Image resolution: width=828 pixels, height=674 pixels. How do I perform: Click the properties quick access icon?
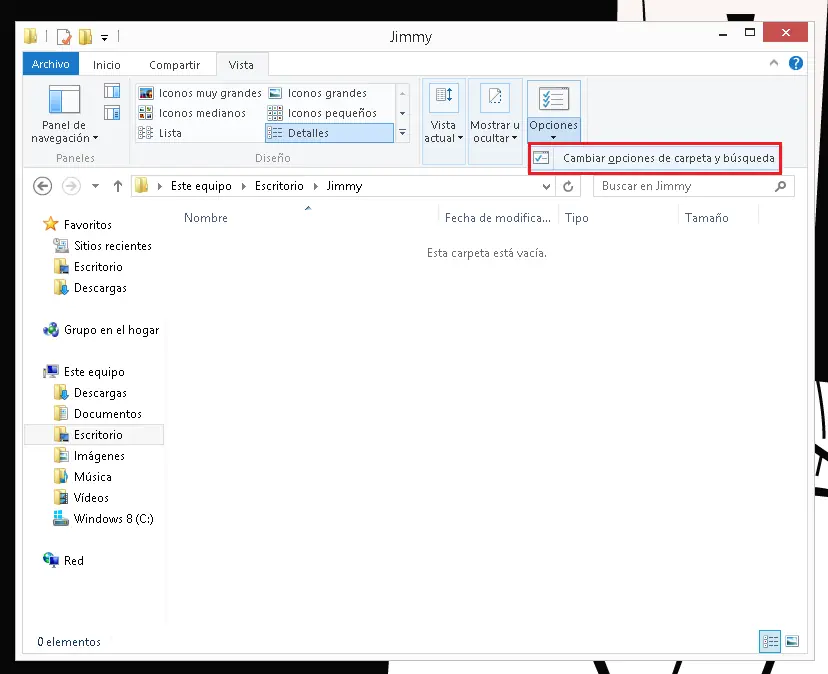tap(64, 36)
